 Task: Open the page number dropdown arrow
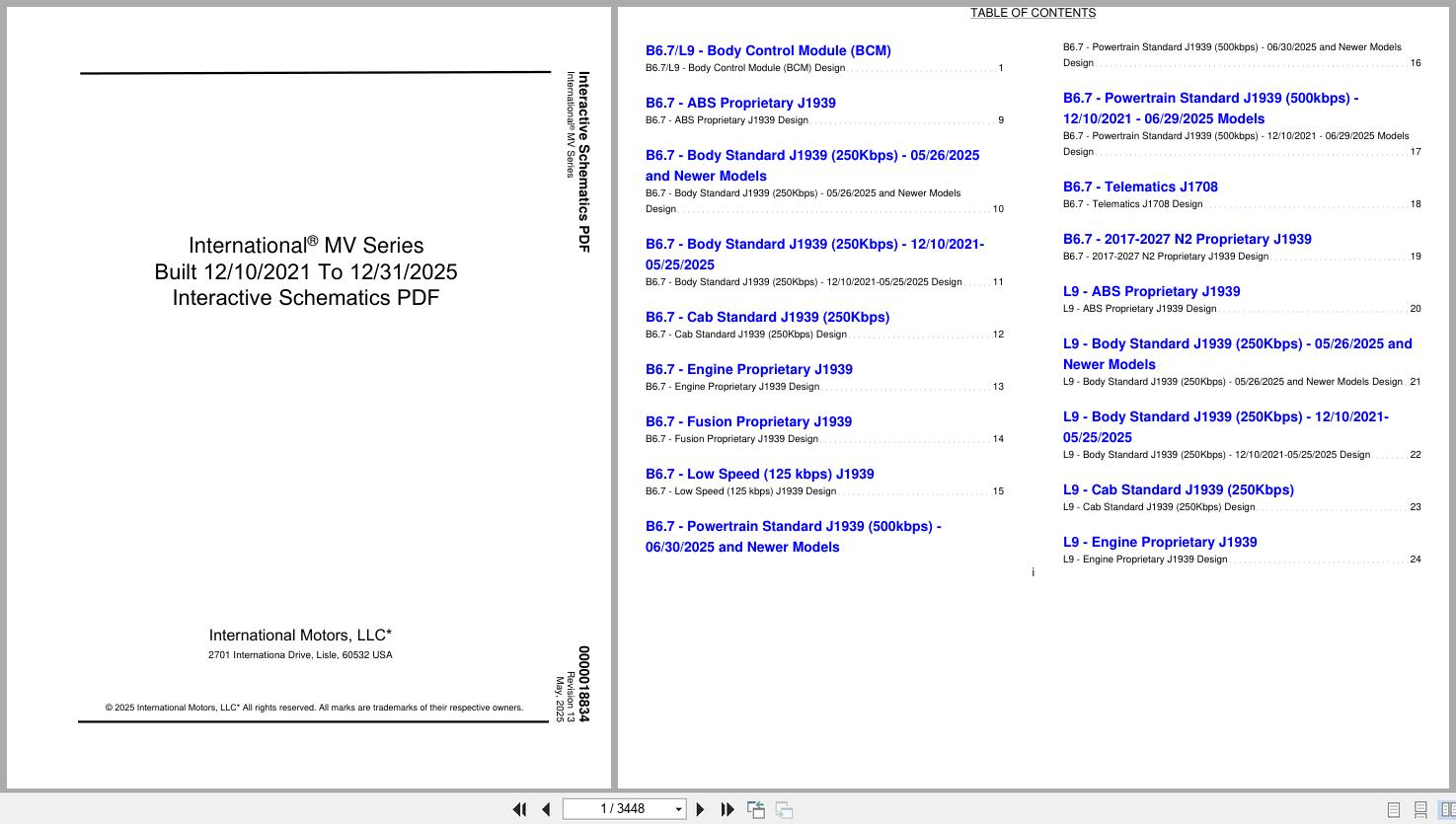678,809
